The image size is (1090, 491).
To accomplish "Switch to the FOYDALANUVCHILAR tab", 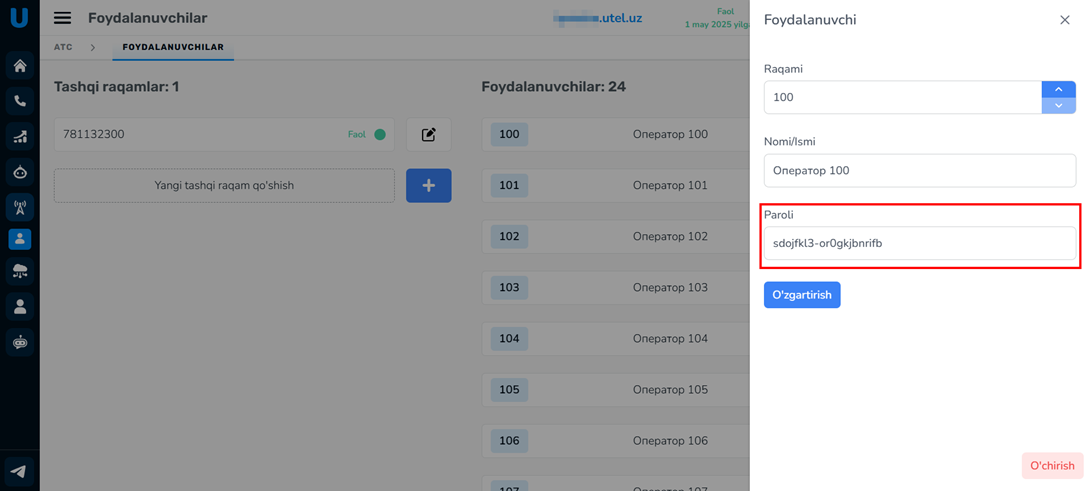I will pos(173,47).
